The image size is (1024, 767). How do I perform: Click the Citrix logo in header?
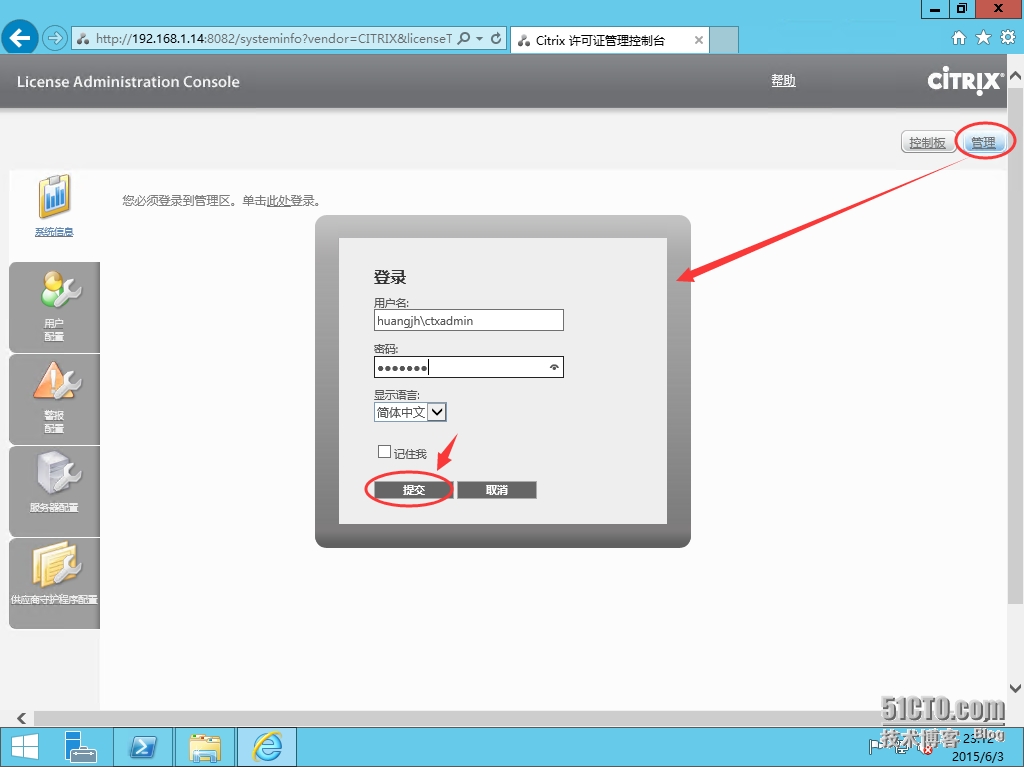coord(965,81)
